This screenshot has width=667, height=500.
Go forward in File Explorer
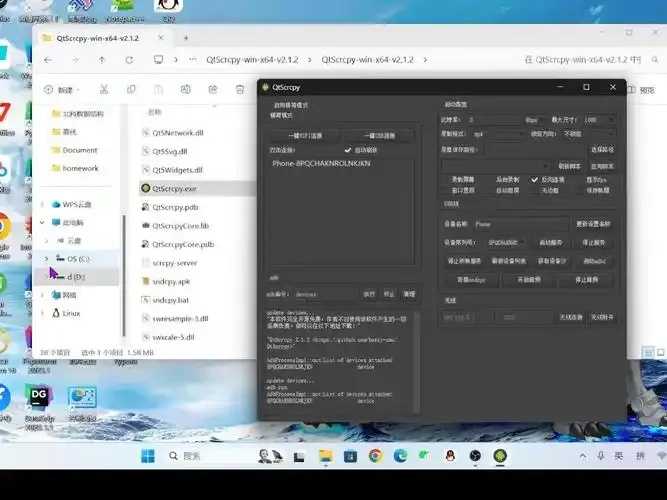click(75, 60)
